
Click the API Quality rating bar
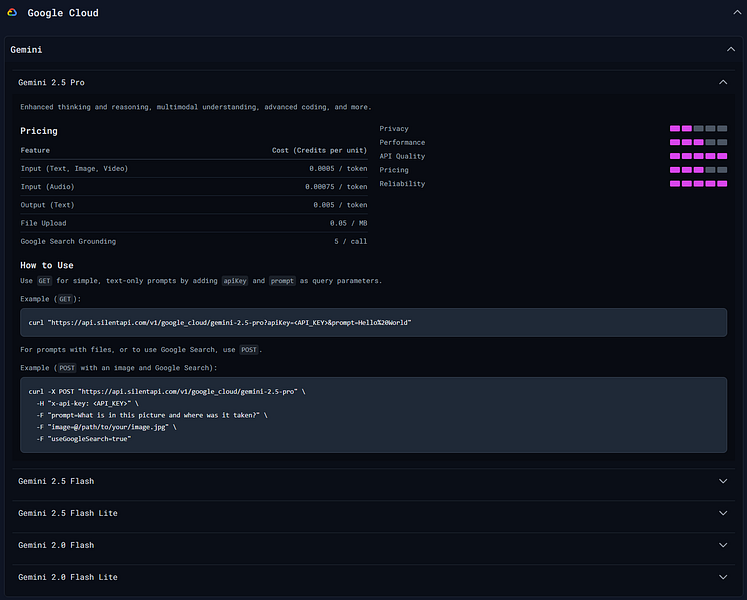point(698,156)
